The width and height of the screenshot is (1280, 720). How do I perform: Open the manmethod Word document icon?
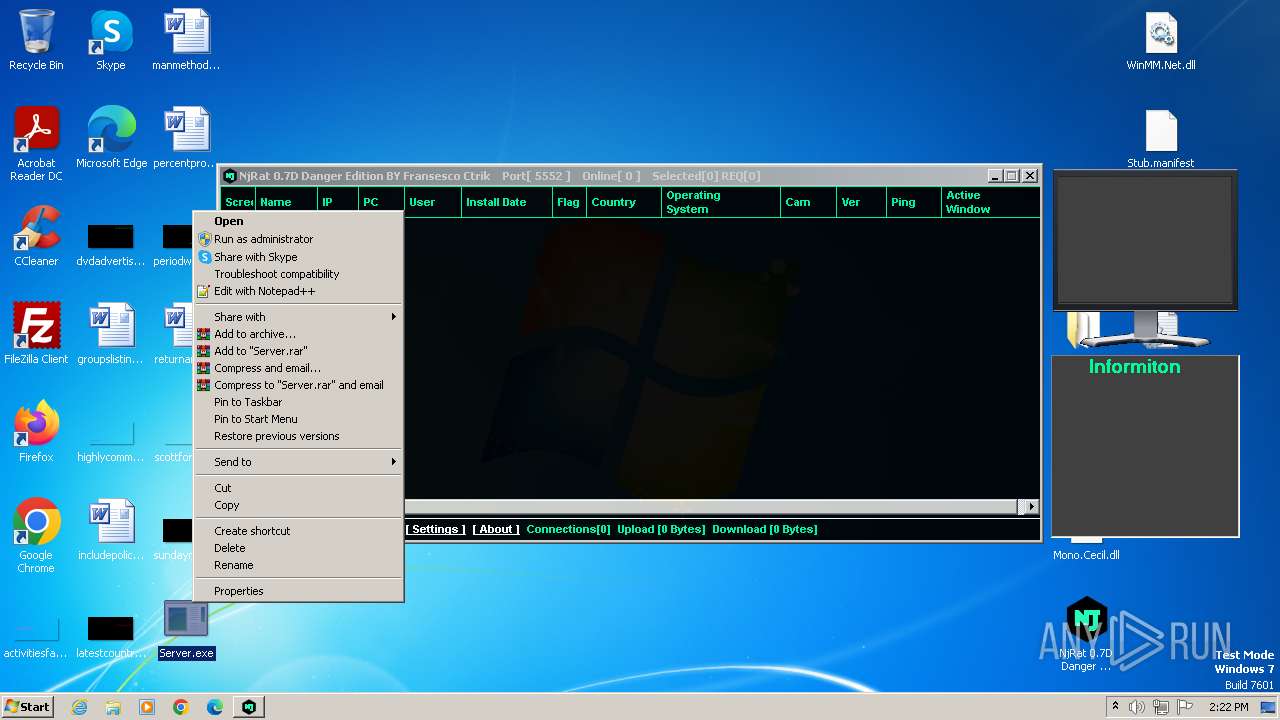[x=186, y=40]
